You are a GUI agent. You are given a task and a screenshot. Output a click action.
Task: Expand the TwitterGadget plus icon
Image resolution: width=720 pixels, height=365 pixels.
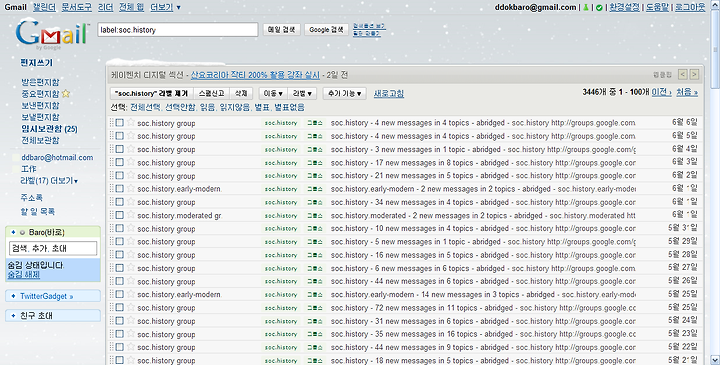(13, 296)
